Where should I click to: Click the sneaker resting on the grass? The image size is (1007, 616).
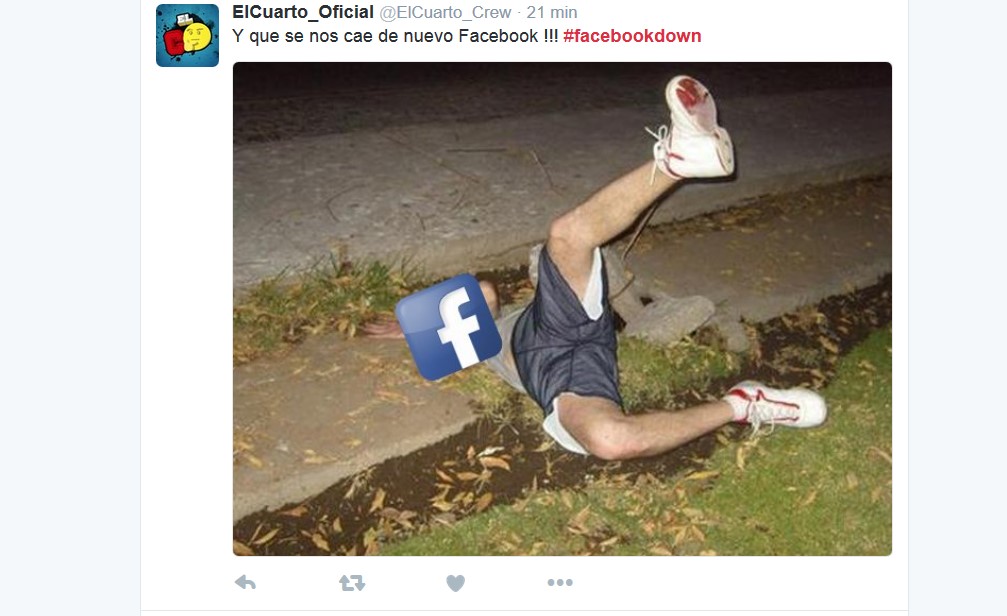pos(776,404)
